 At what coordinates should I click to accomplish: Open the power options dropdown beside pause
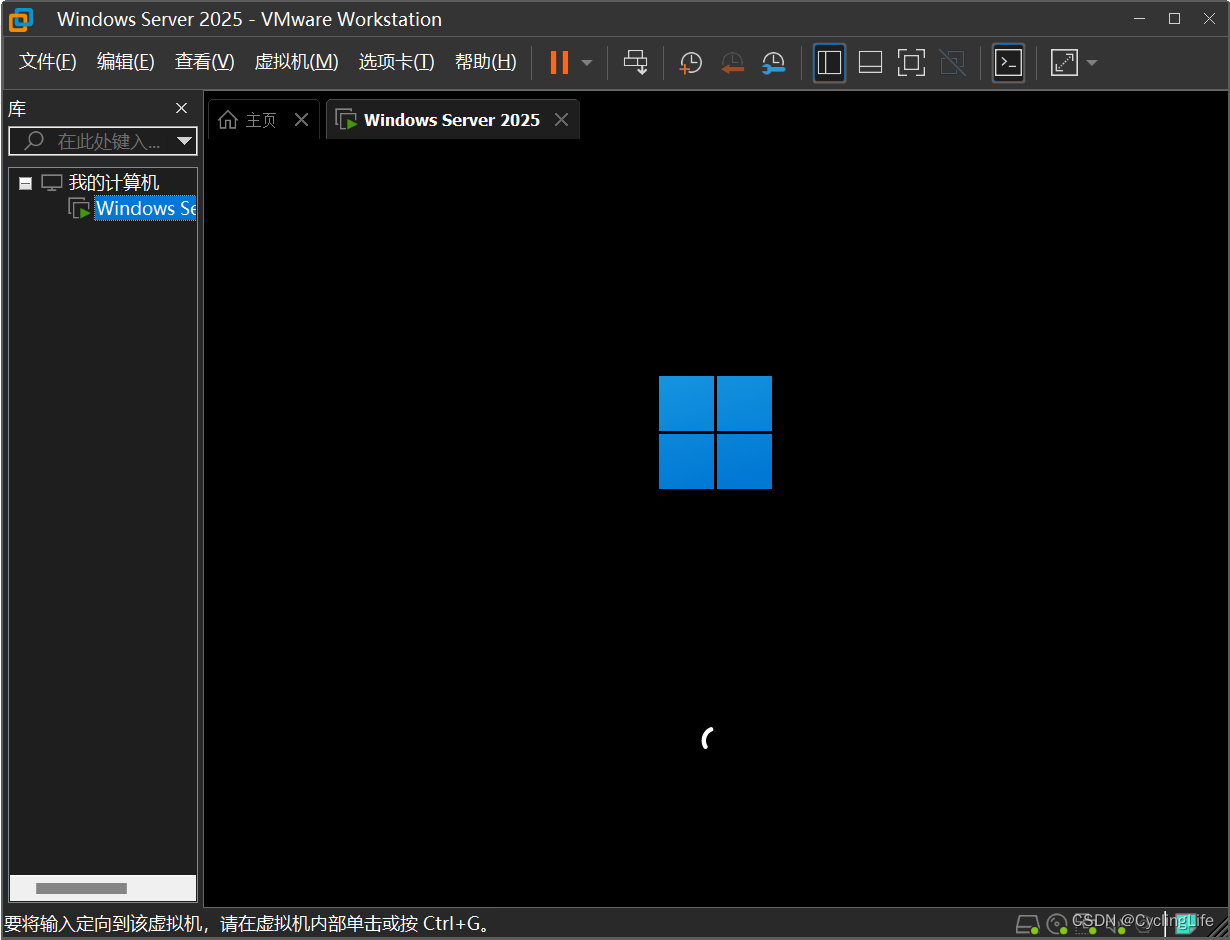point(587,63)
